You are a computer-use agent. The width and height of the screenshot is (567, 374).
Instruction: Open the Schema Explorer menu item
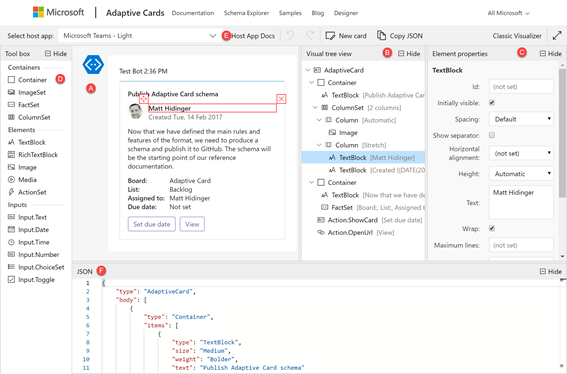(246, 13)
